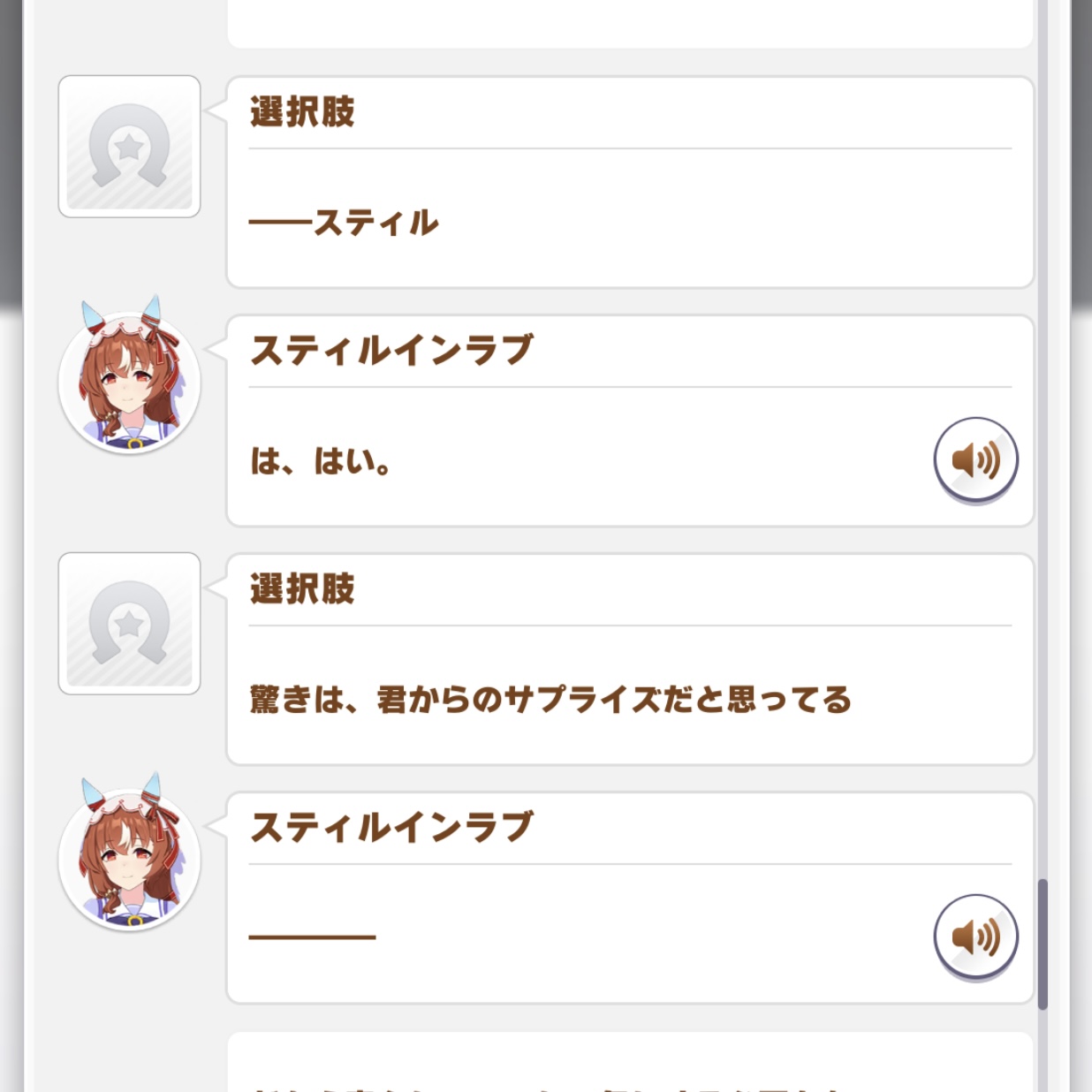The height and width of the screenshot is (1092, 1092).
Task: Grab the dialogue log scrollbar thumb
Action: [x=1043, y=944]
